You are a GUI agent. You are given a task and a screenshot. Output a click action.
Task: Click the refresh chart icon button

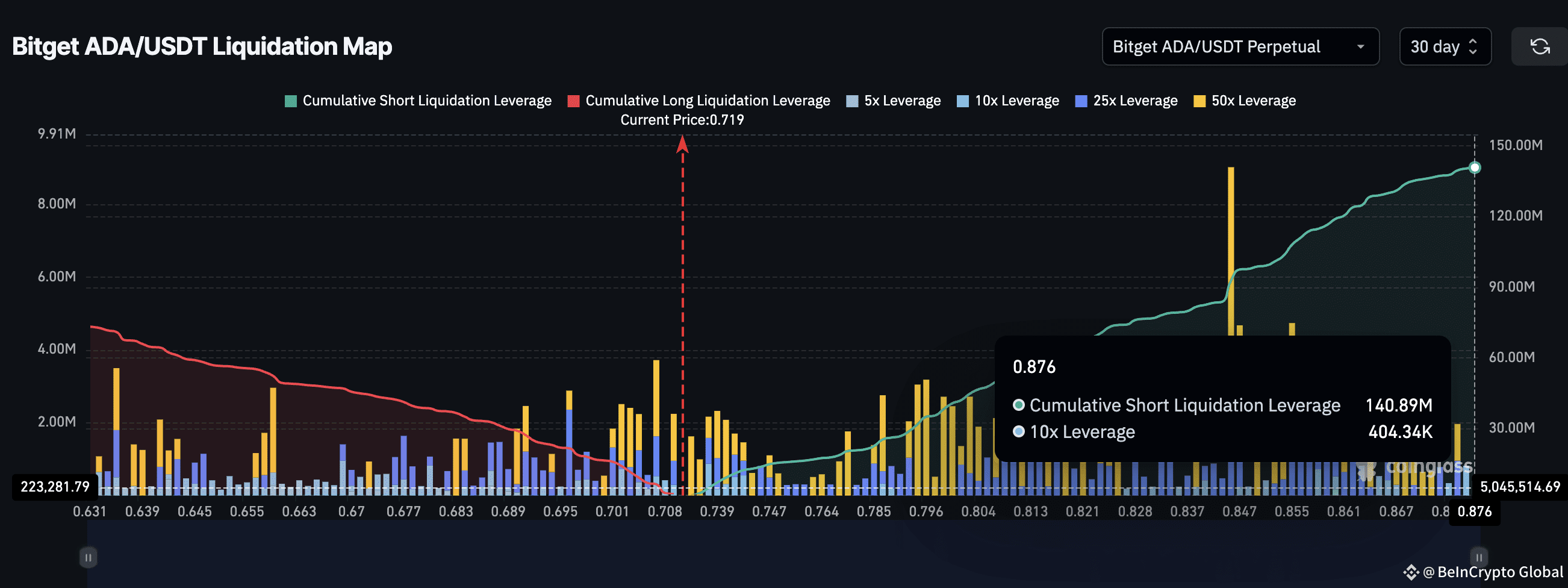(x=1540, y=46)
